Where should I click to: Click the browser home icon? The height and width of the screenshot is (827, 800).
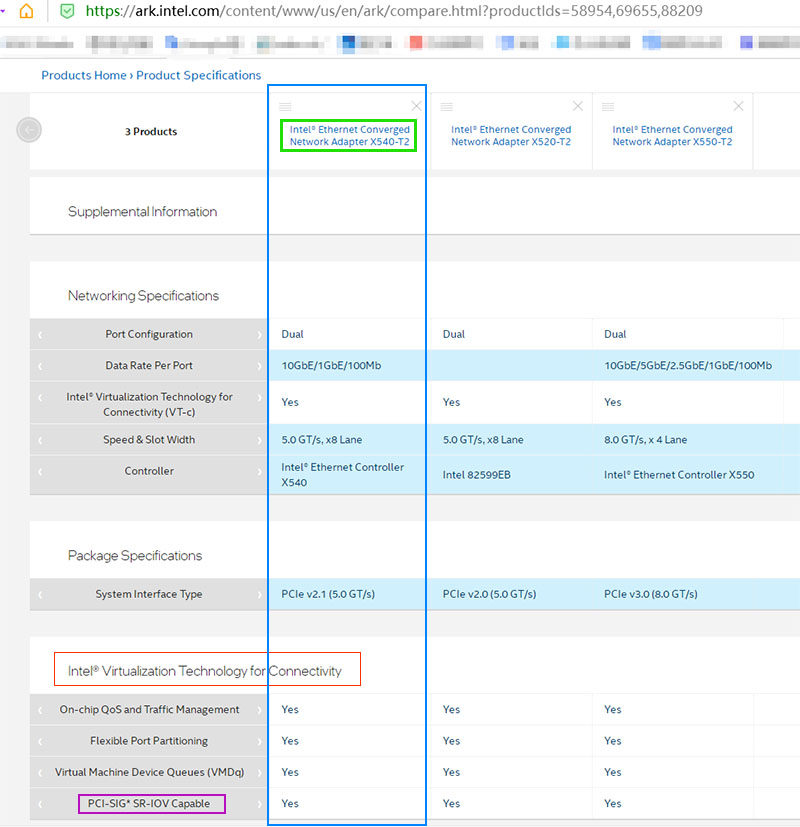(x=26, y=11)
